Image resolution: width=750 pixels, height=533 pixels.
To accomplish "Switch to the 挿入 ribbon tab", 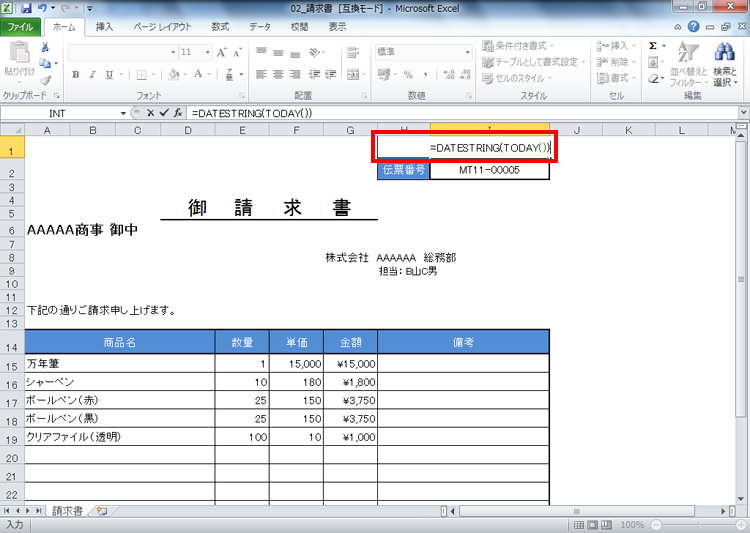I will [104, 27].
